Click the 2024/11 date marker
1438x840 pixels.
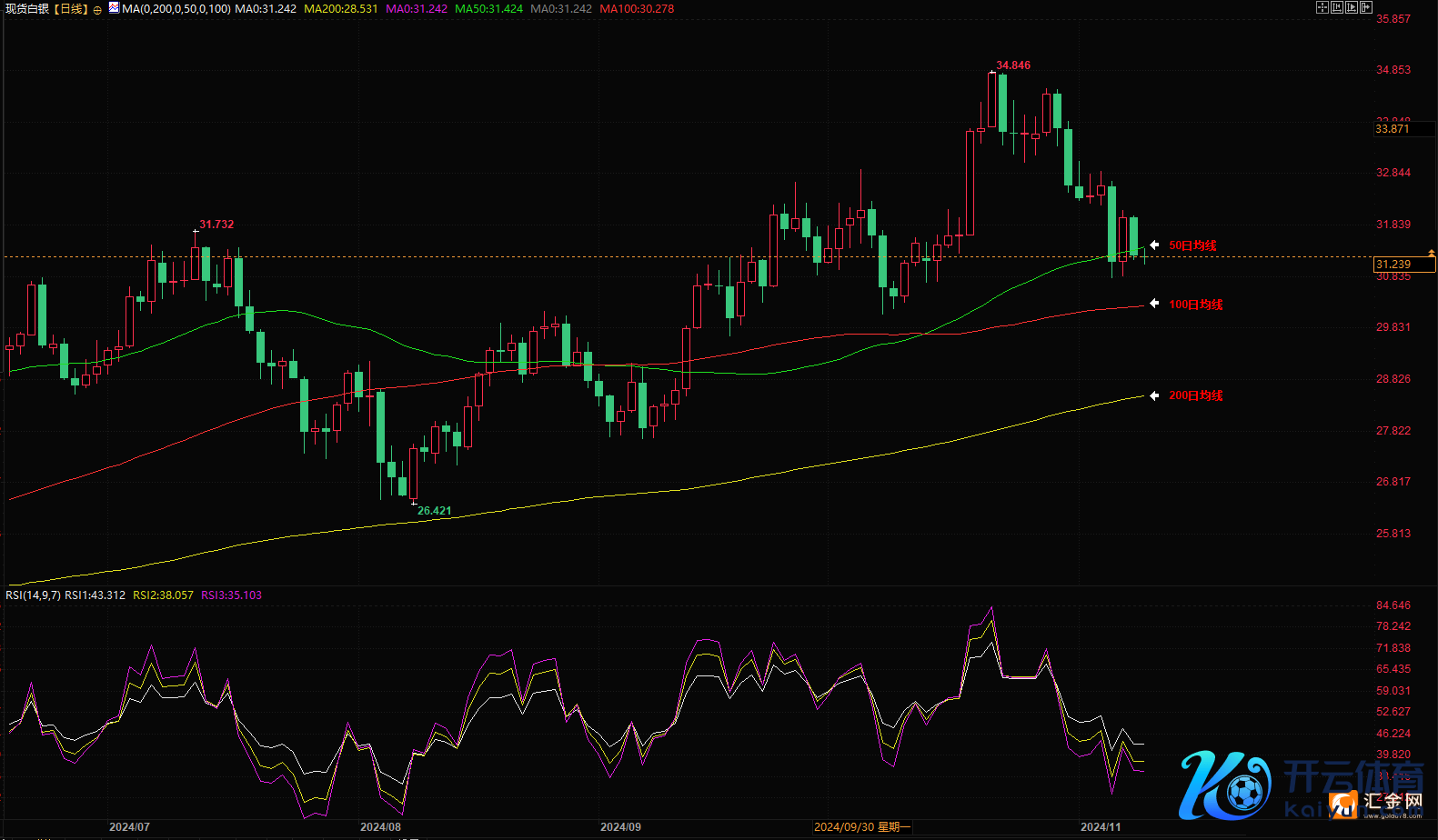pyautogui.click(x=1101, y=827)
